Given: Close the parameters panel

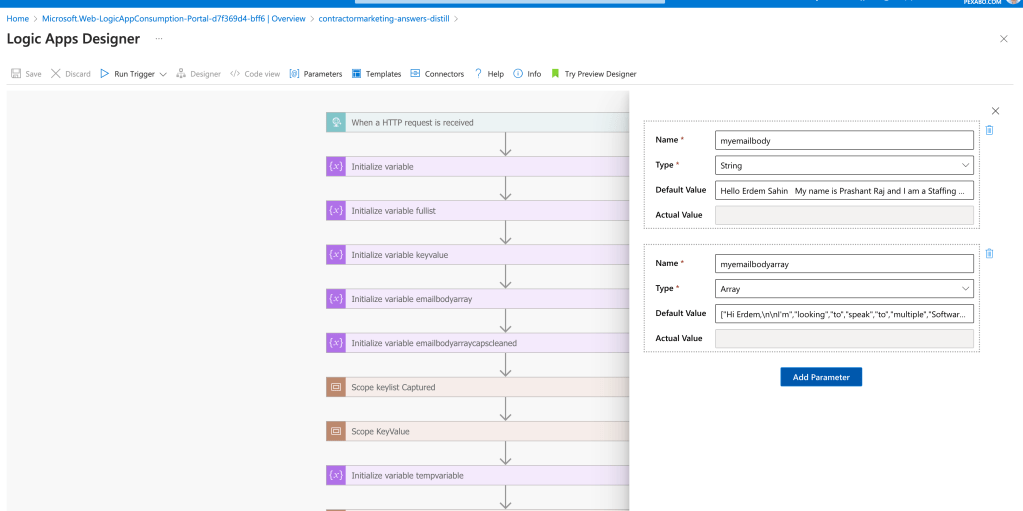Looking at the screenshot, I should (x=995, y=111).
